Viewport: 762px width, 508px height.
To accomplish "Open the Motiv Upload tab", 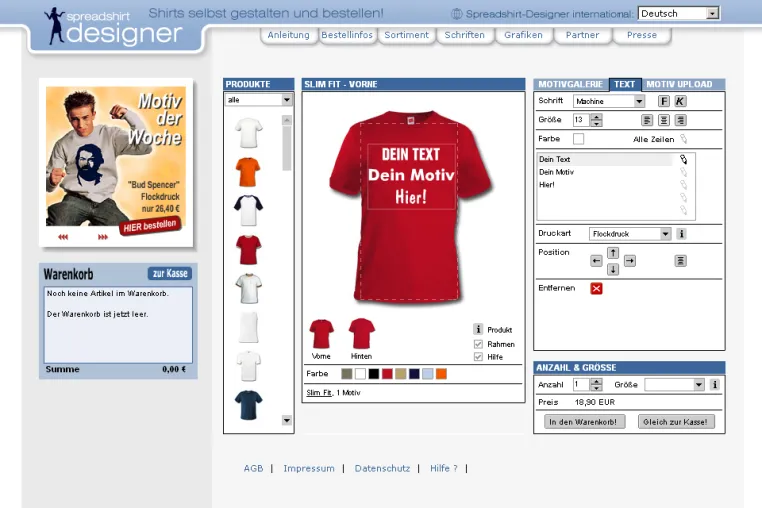I will click(679, 84).
